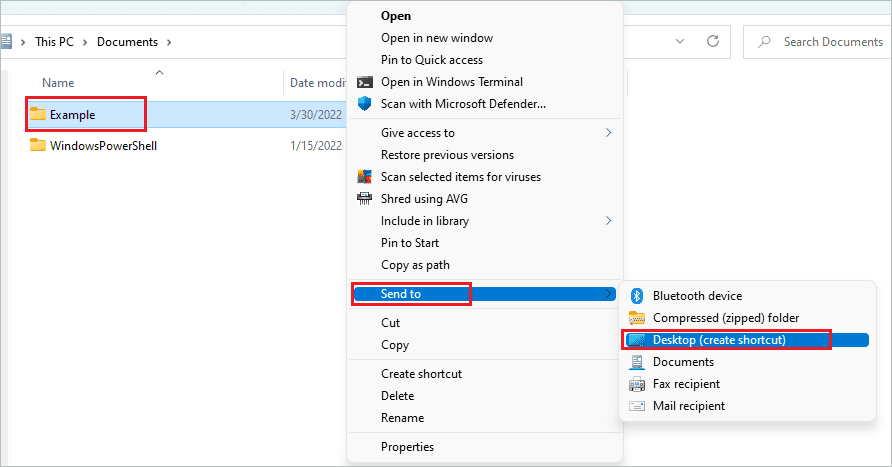The image size is (892, 467).
Task: Click the Mail recipient envelope icon
Action: (637, 406)
